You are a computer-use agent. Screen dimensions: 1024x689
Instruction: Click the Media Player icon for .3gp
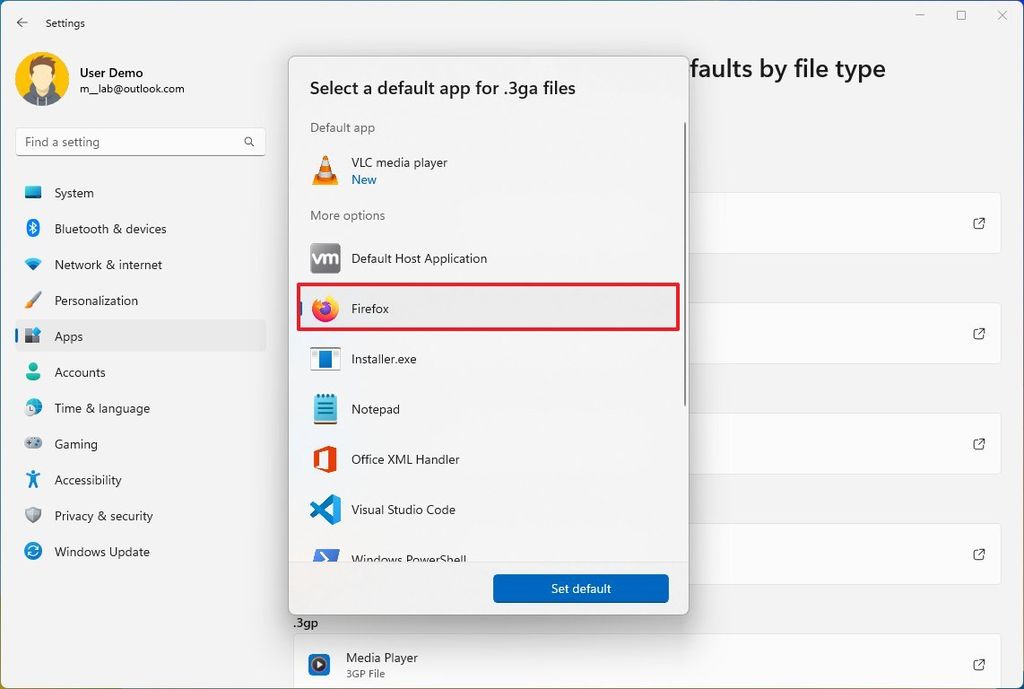click(319, 664)
